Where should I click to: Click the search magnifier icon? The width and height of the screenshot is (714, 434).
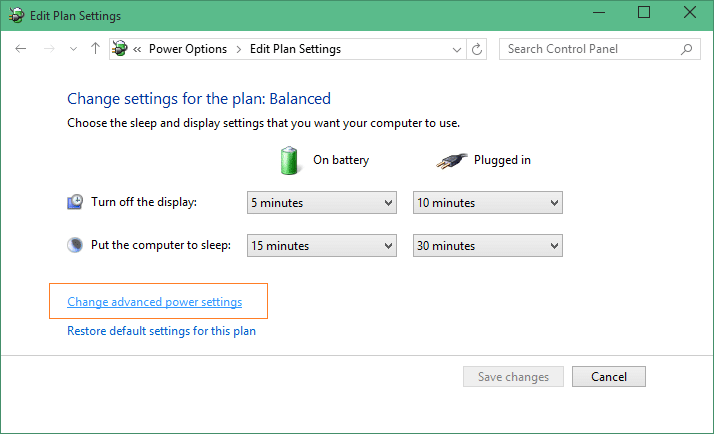(x=686, y=49)
